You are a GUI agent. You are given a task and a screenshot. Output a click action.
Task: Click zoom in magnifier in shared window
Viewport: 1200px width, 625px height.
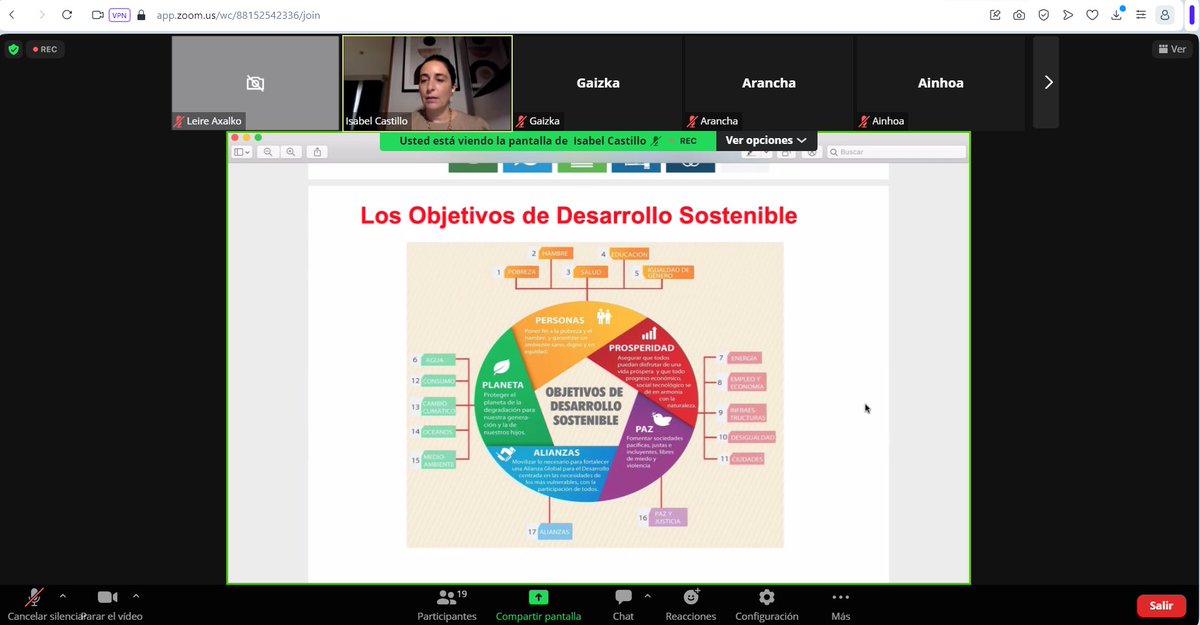pos(291,152)
